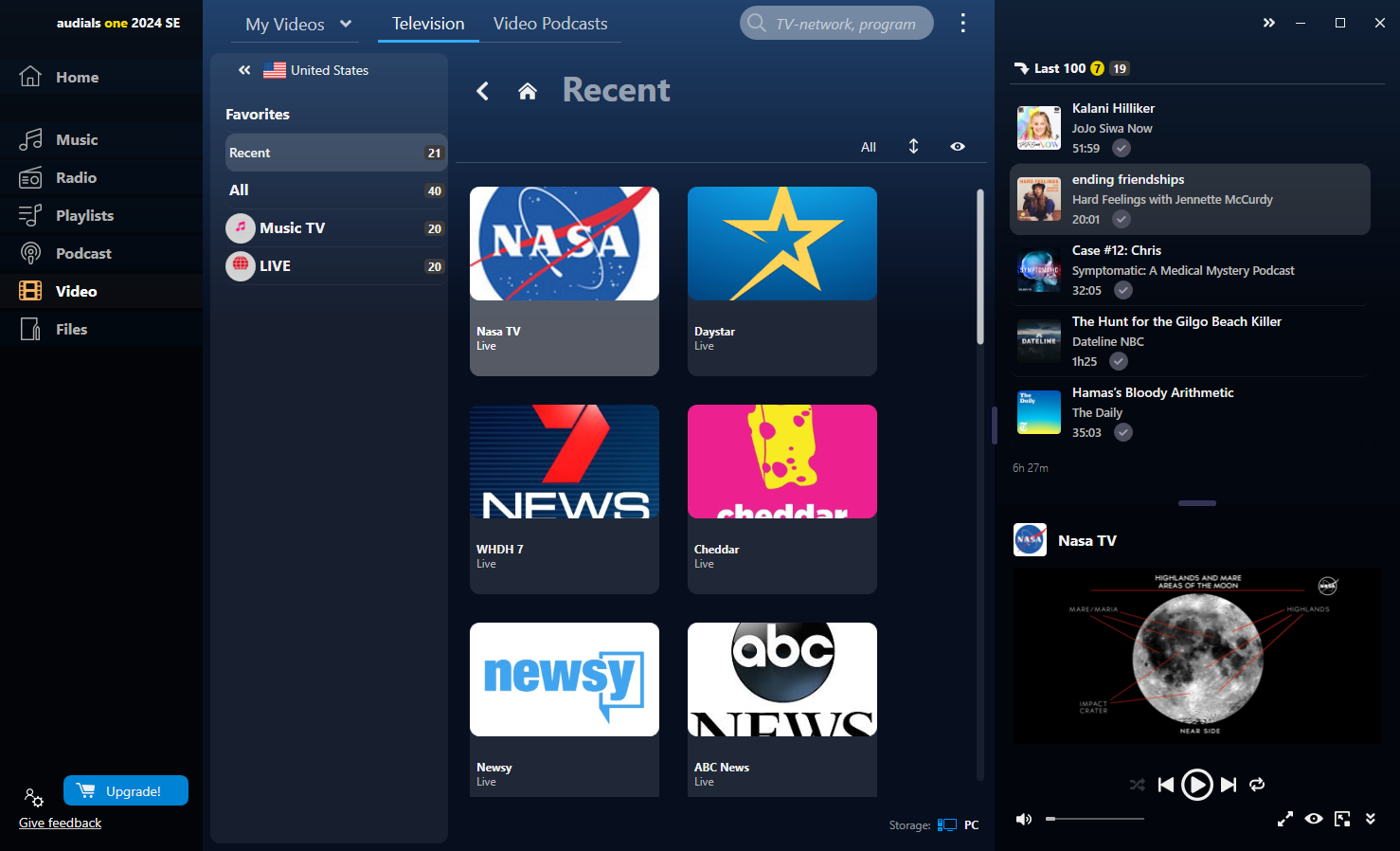Toggle checkmark on Kalani Hilliker entry

[x=1122, y=148]
